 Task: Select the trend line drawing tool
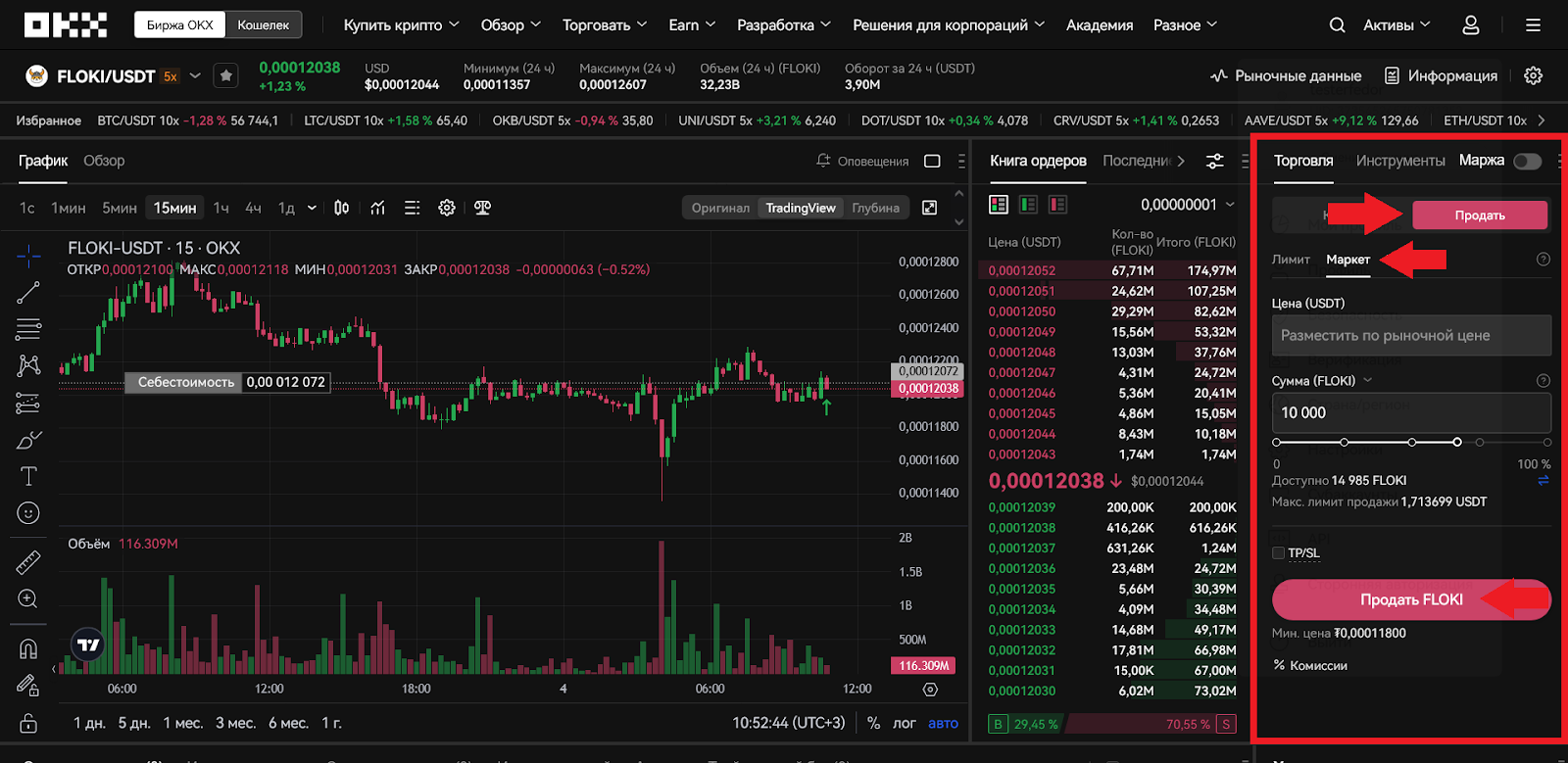pos(28,292)
